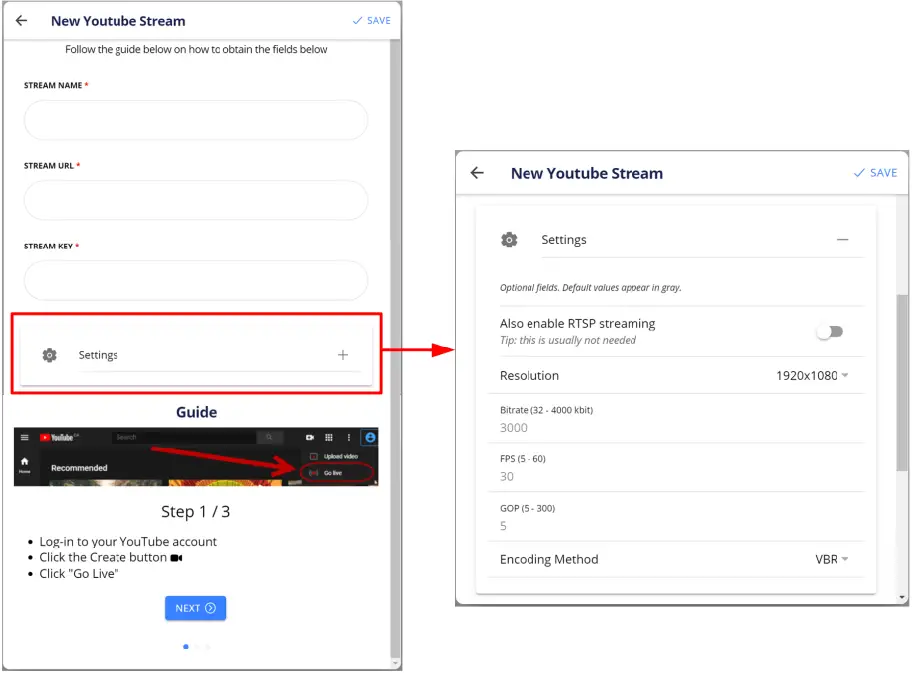
Task: Click SAVE in right settings panel
Action: pos(875,173)
